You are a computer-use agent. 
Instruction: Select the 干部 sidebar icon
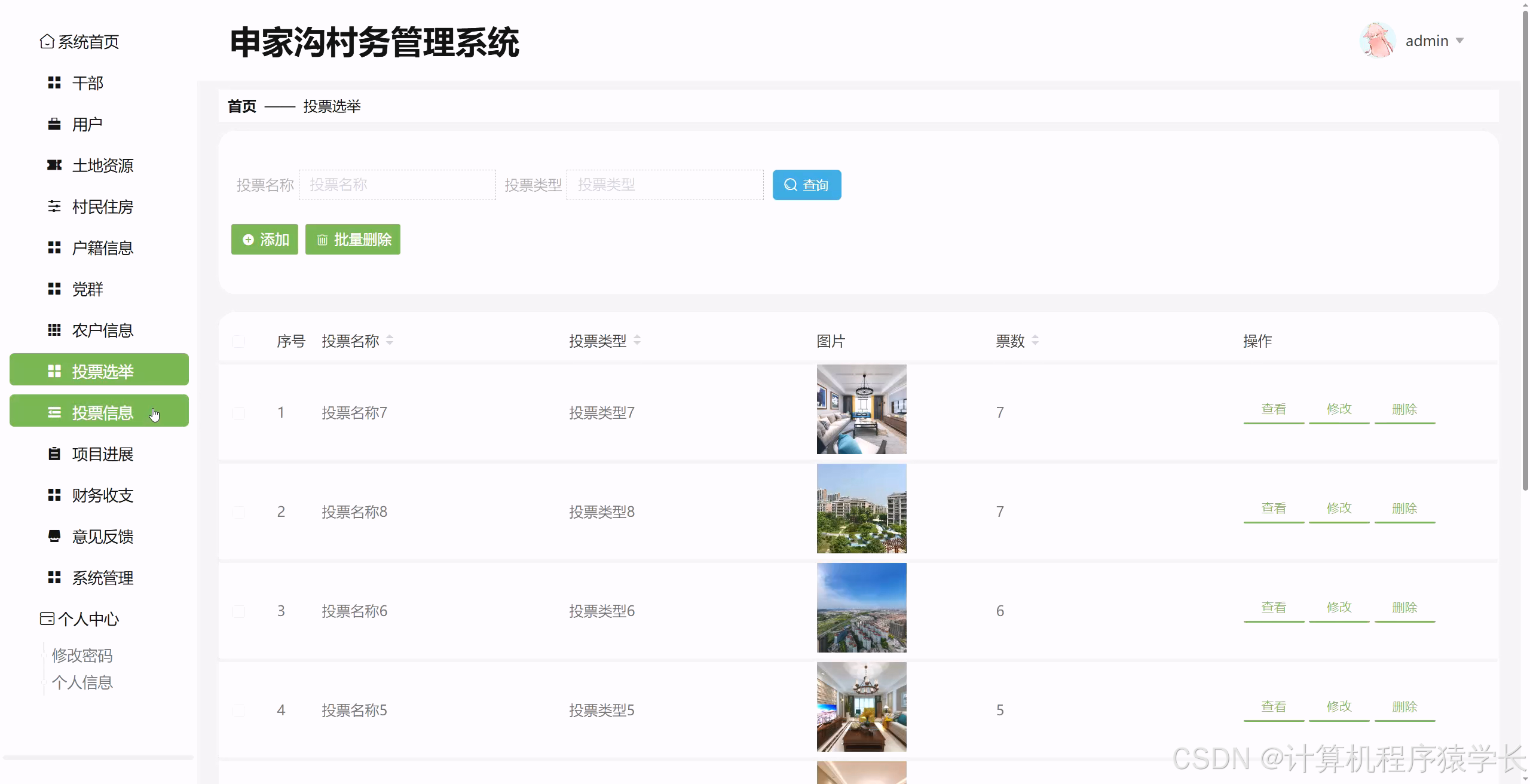click(54, 82)
